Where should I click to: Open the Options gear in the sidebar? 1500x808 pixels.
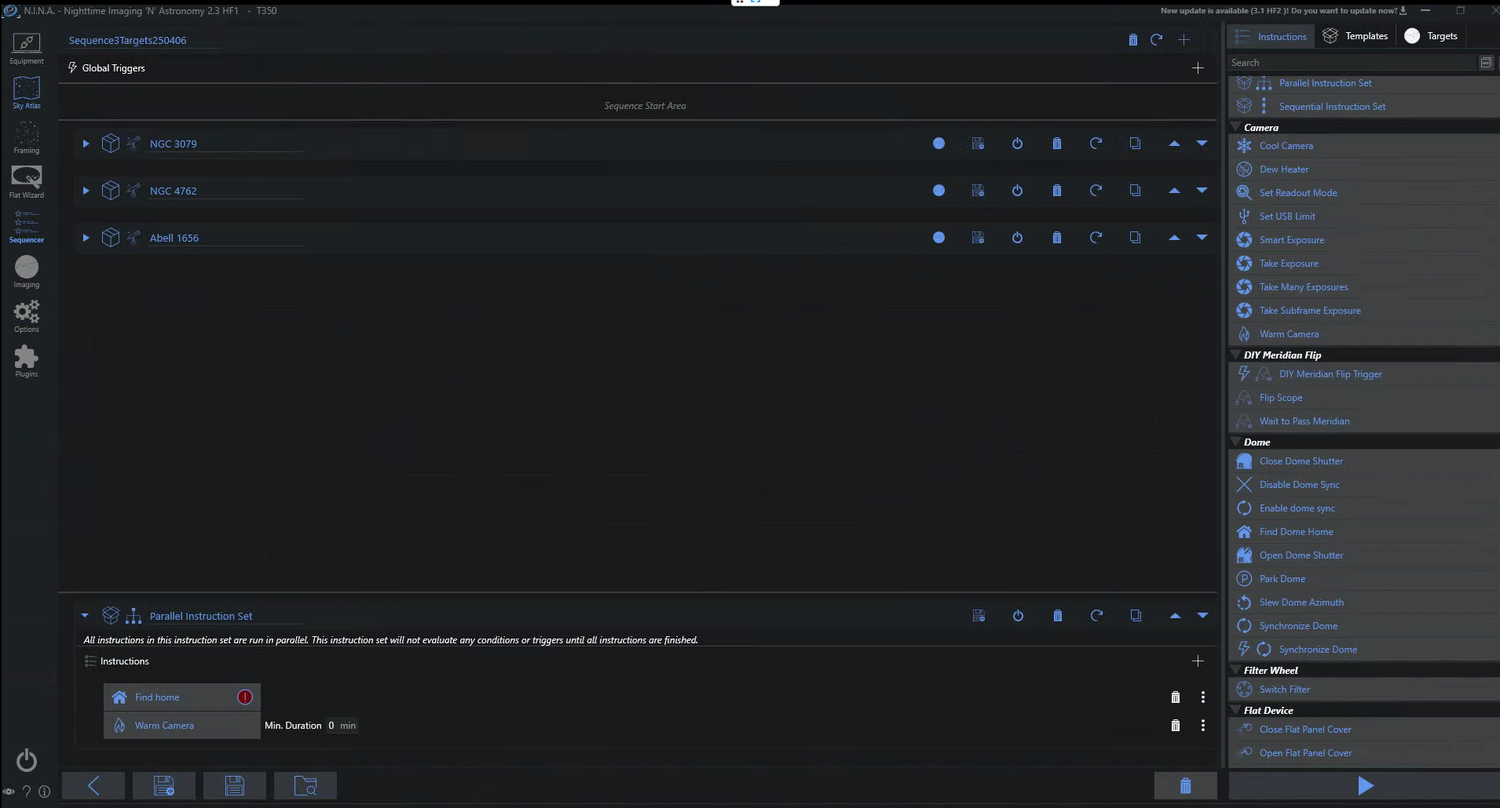click(26, 316)
